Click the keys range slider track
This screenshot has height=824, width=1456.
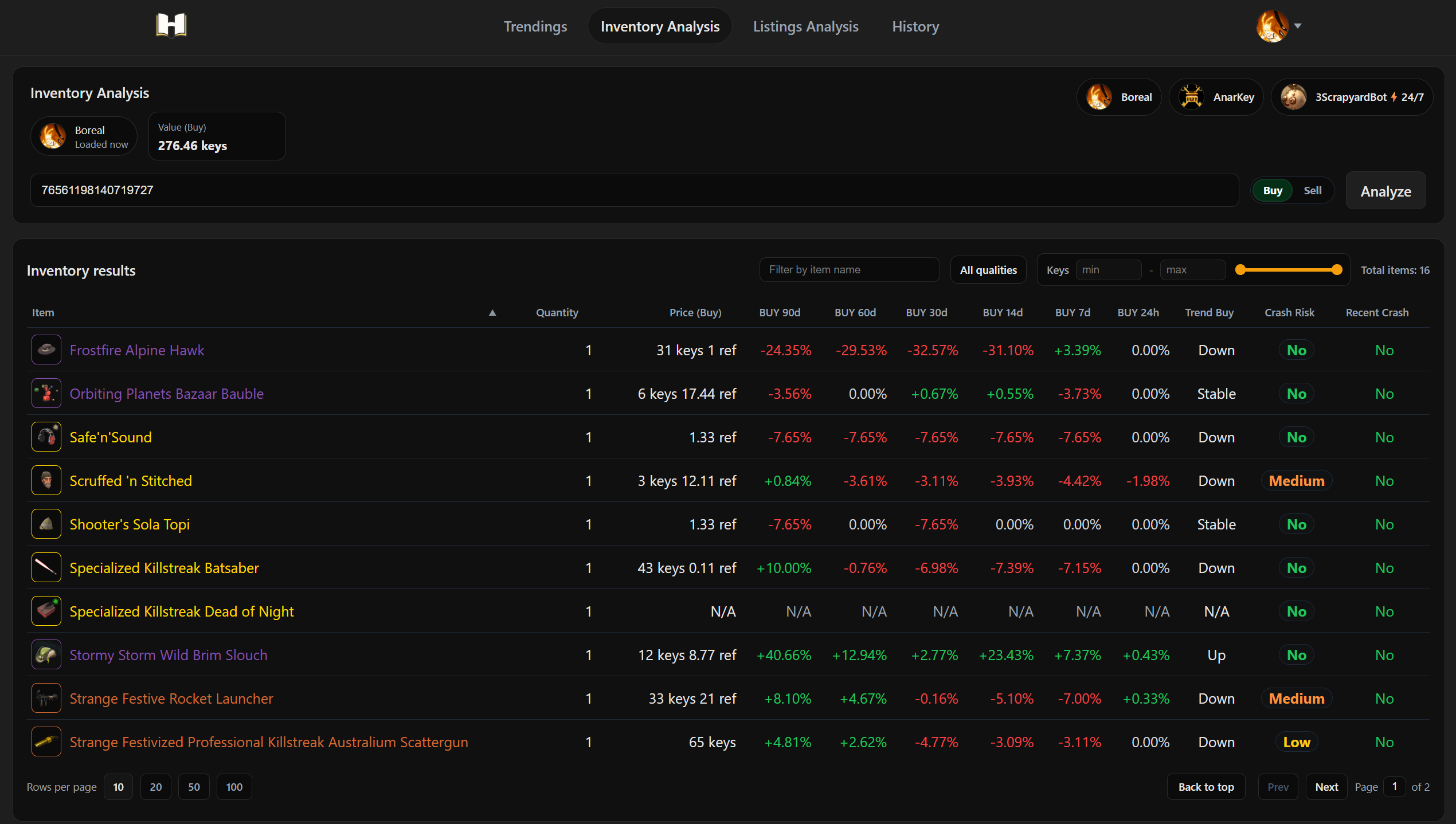1289,270
